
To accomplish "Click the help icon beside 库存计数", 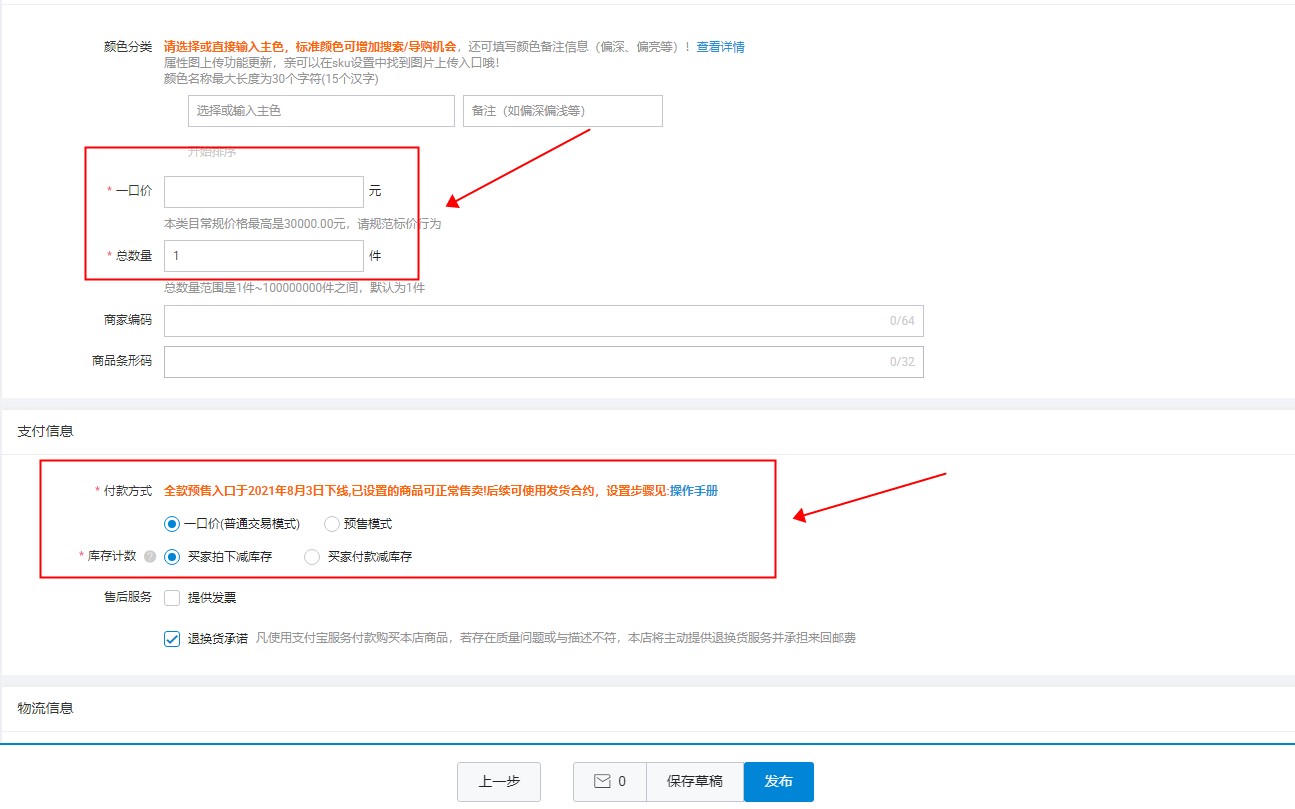I will 150,557.
